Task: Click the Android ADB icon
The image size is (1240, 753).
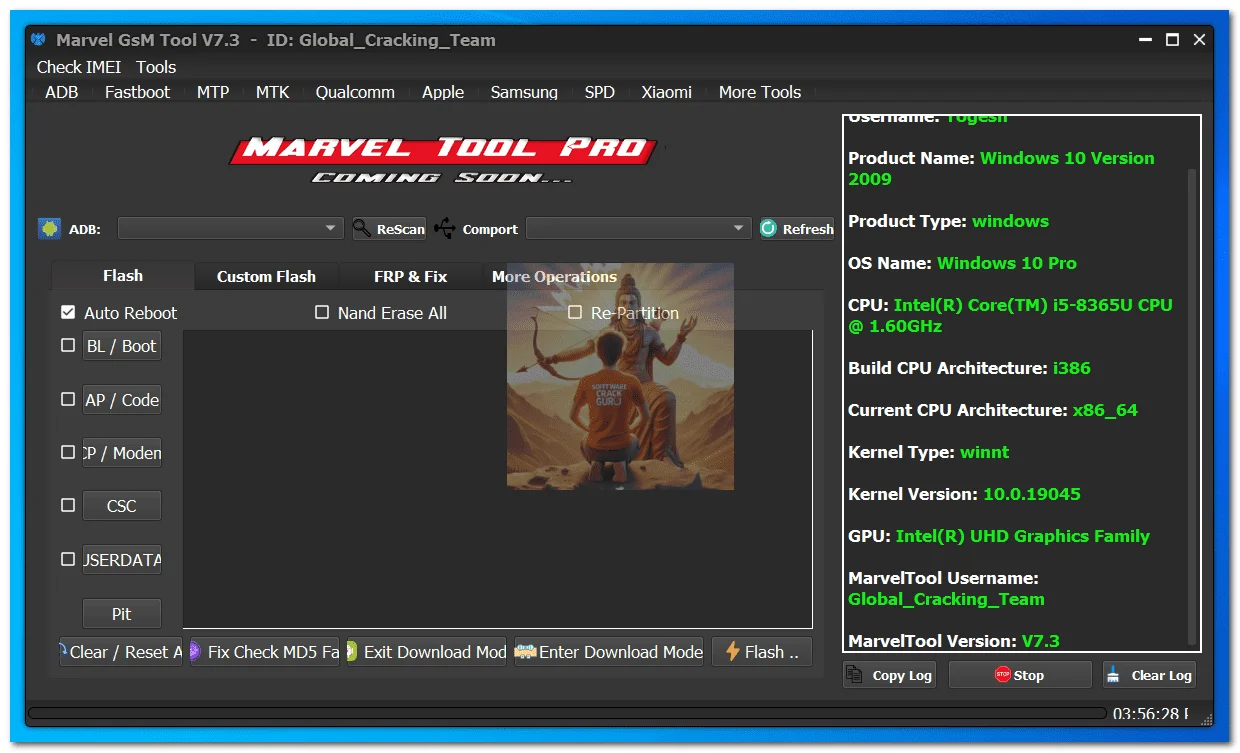Action: click(x=48, y=229)
